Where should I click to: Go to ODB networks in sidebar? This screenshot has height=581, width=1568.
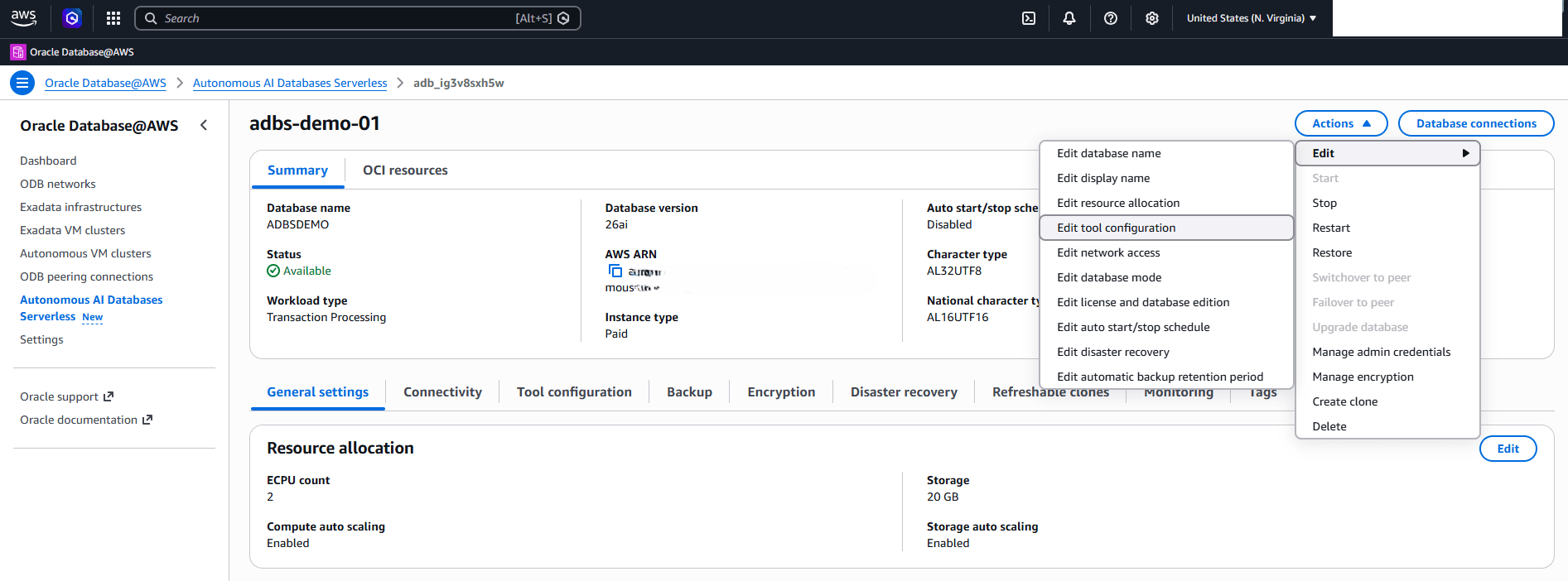[x=58, y=184]
